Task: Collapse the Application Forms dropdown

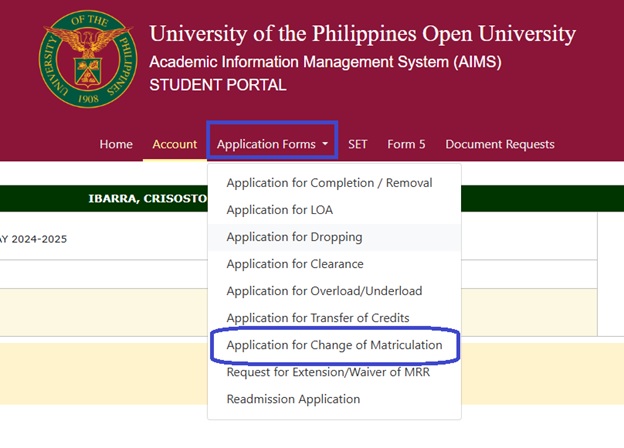Action: tap(273, 144)
